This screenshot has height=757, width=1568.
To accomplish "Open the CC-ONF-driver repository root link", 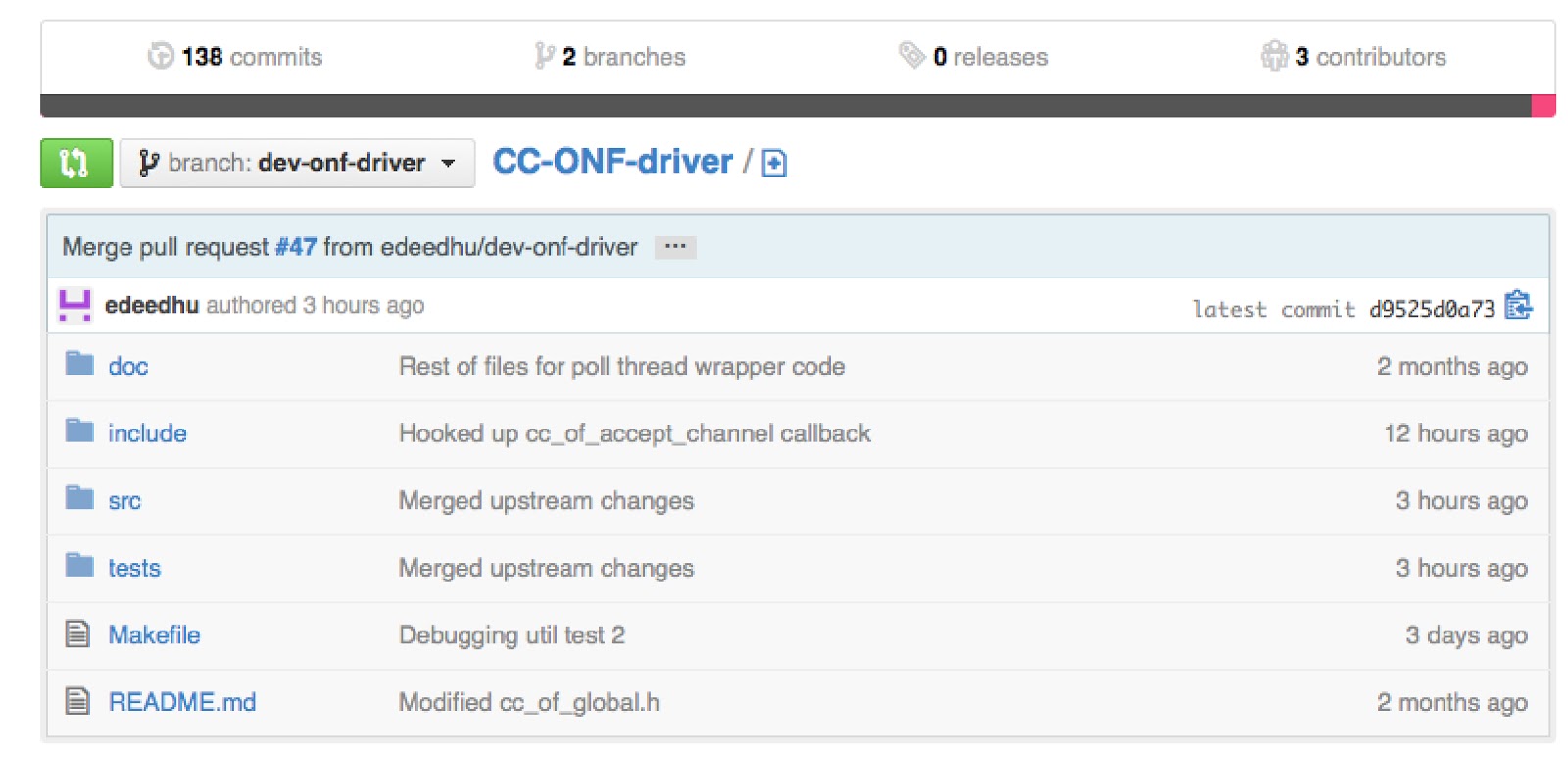I will point(612,161).
